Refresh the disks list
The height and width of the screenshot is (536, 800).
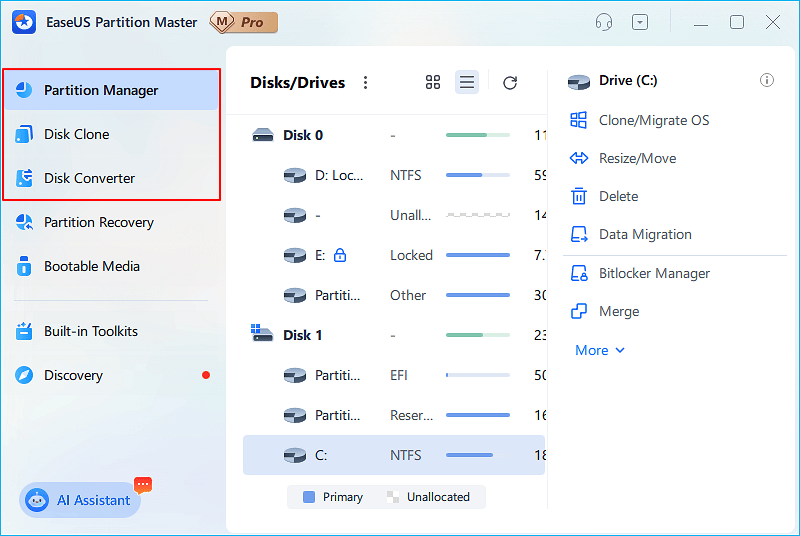510,83
